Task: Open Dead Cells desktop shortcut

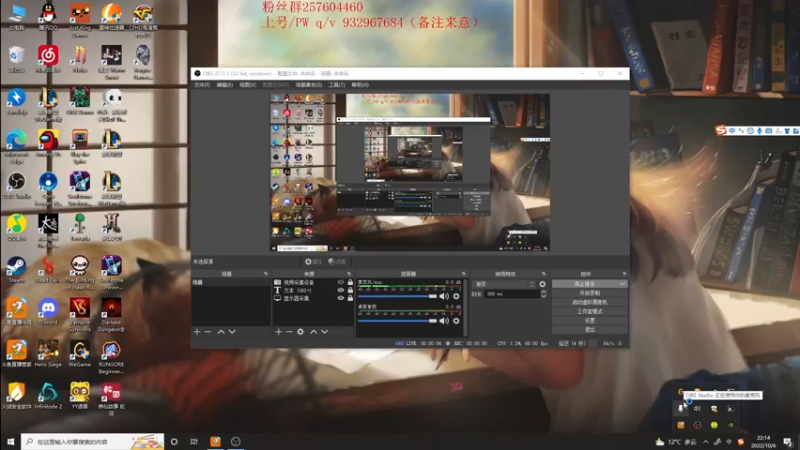Action: [x=48, y=270]
